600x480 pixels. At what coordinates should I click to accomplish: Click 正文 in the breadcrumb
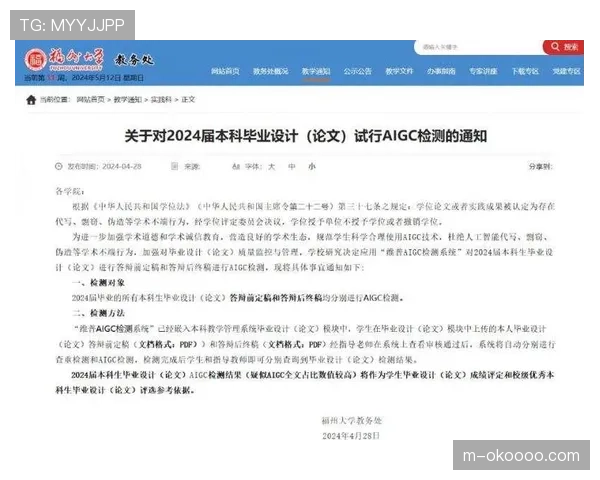(x=188, y=100)
